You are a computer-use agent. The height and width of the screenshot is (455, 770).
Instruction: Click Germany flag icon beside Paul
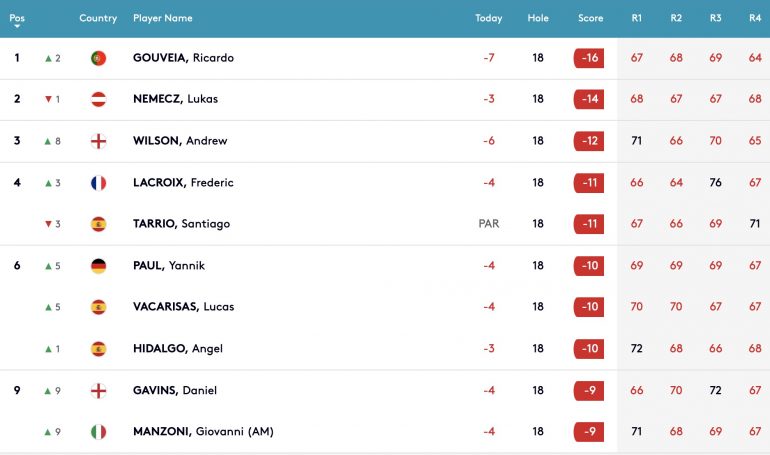[98, 266]
